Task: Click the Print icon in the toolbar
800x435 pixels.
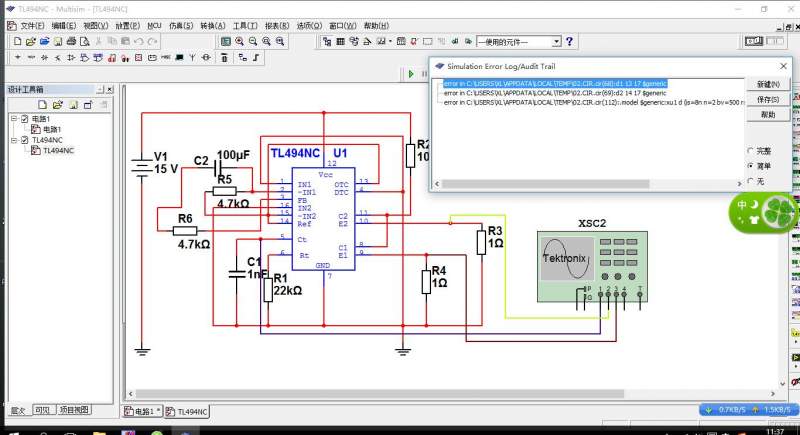Action: 71,41
